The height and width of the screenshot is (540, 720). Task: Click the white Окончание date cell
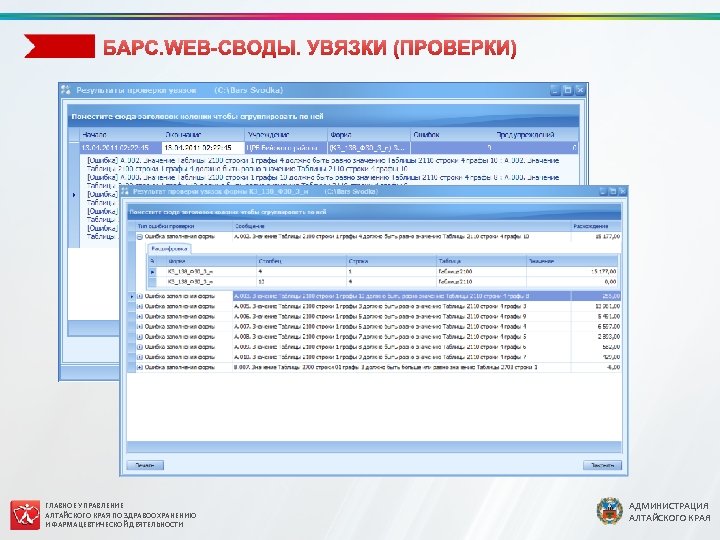pyautogui.click(x=203, y=148)
